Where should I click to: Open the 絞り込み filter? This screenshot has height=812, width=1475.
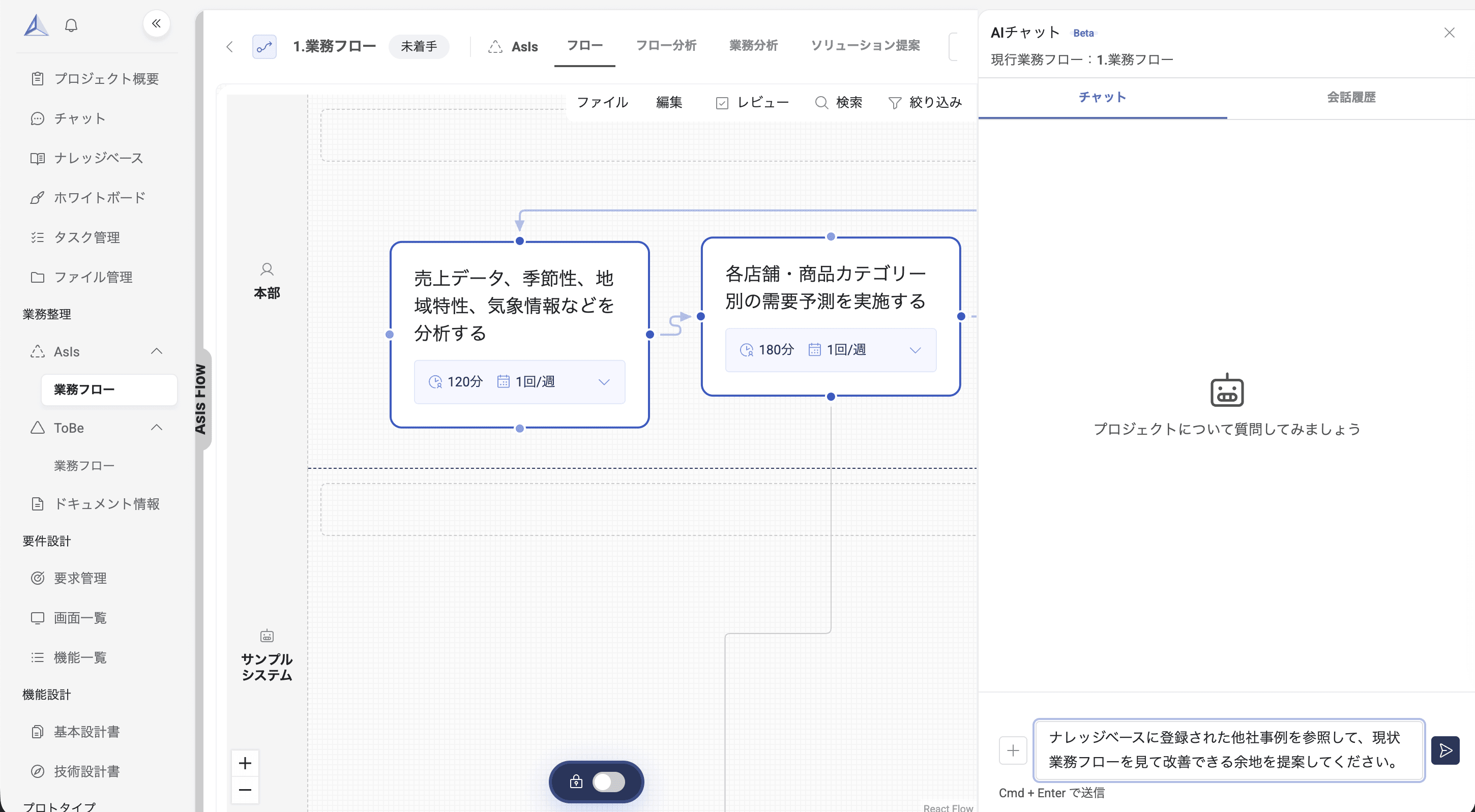coord(925,102)
